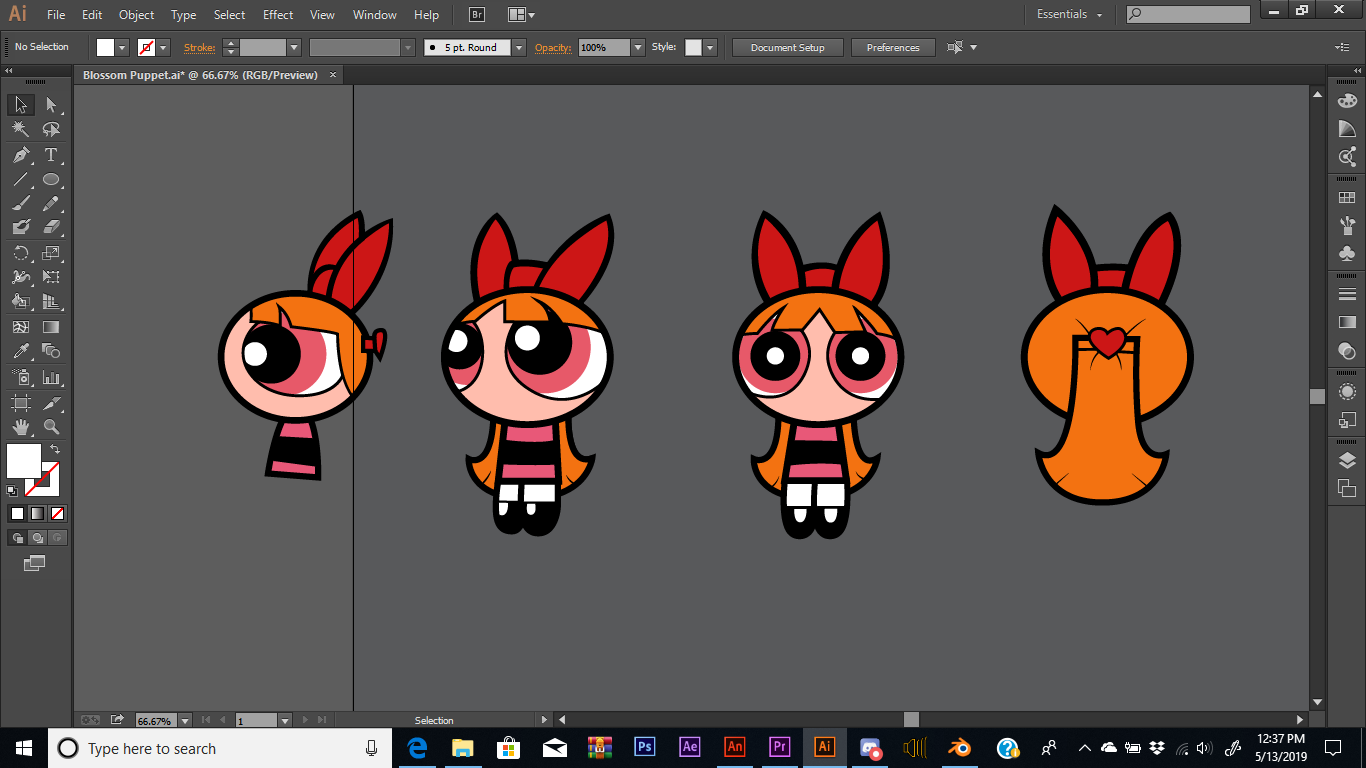Viewport: 1366px width, 768px height.
Task: Select the Eyedropper tool
Action: (21, 351)
